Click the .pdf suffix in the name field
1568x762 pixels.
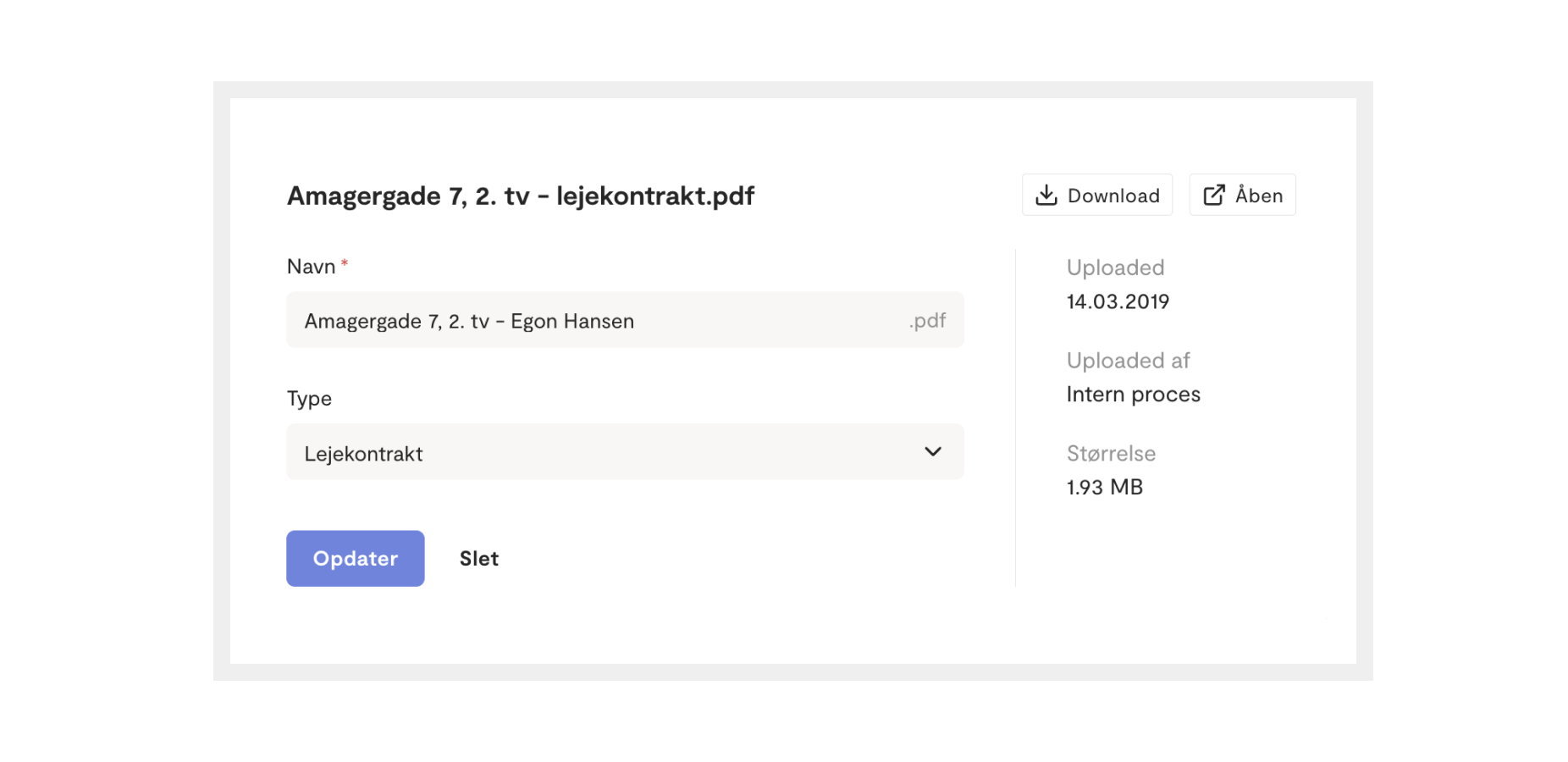927,321
